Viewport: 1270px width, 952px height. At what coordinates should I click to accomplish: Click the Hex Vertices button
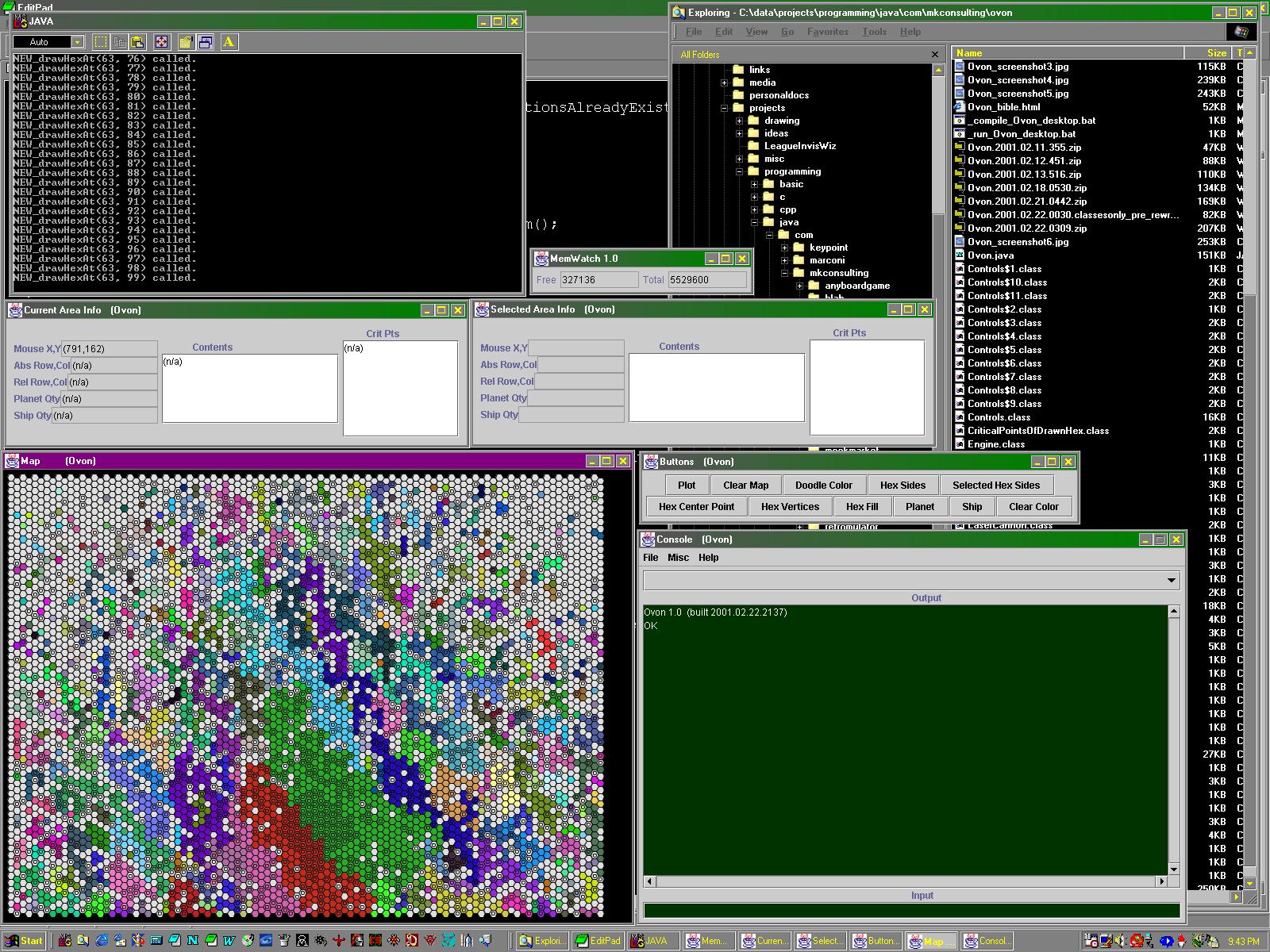[x=789, y=507]
